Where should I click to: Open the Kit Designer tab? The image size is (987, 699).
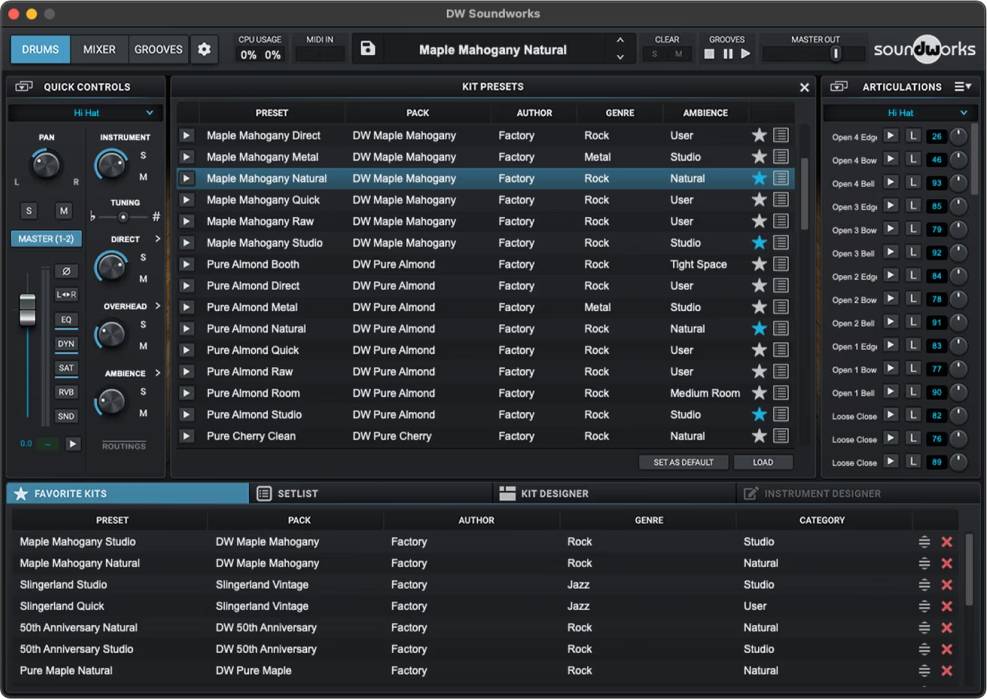point(555,493)
